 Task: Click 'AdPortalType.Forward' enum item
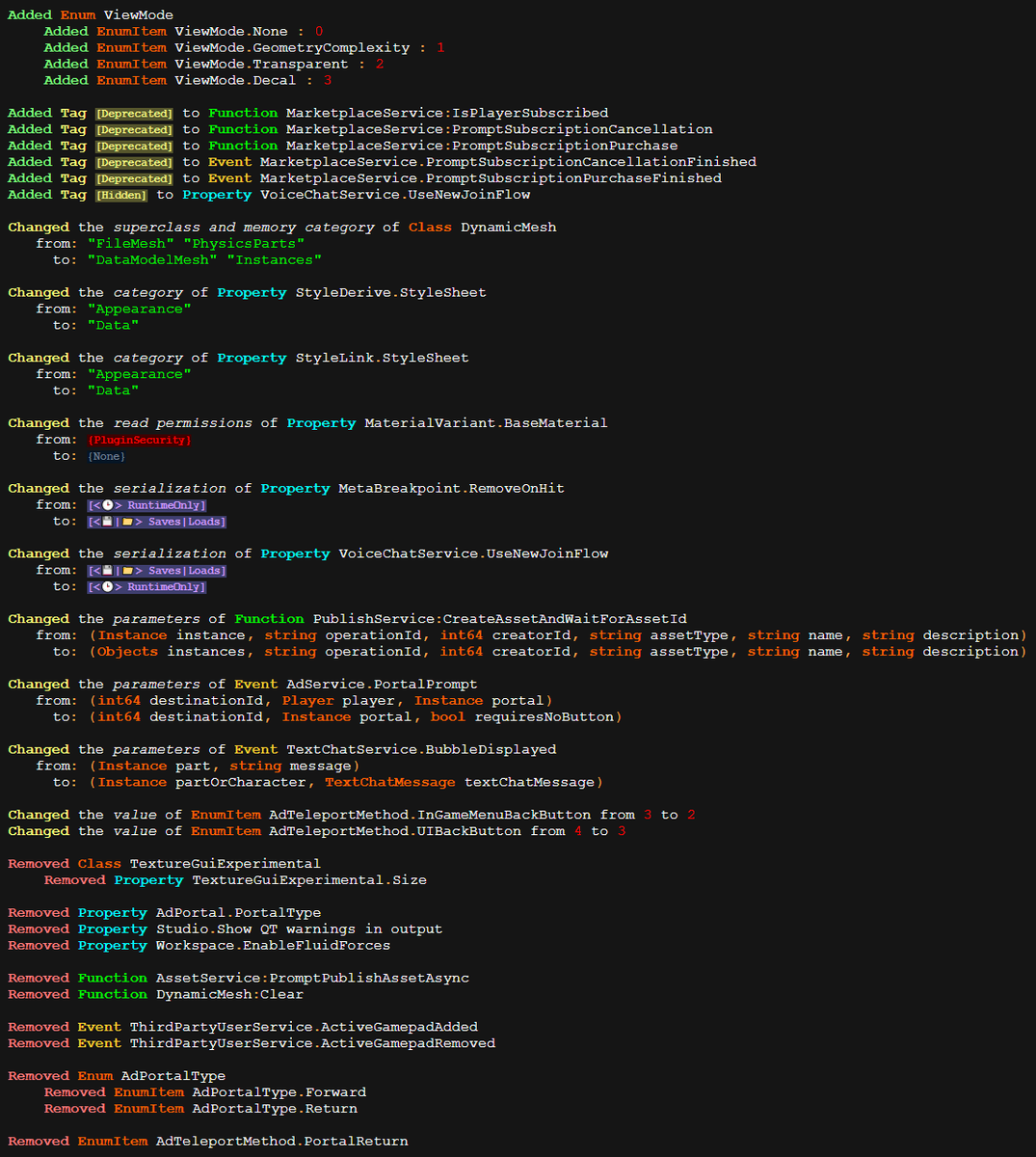[279, 1093]
